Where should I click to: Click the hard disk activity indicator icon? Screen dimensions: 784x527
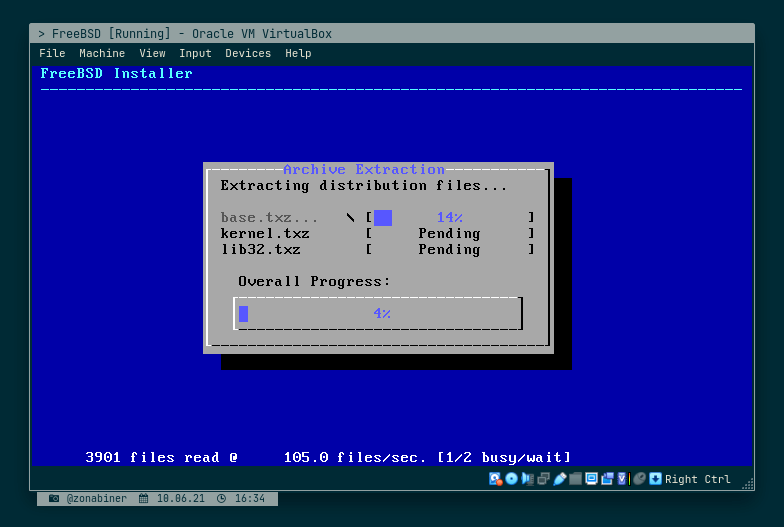[x=496, y=479]
